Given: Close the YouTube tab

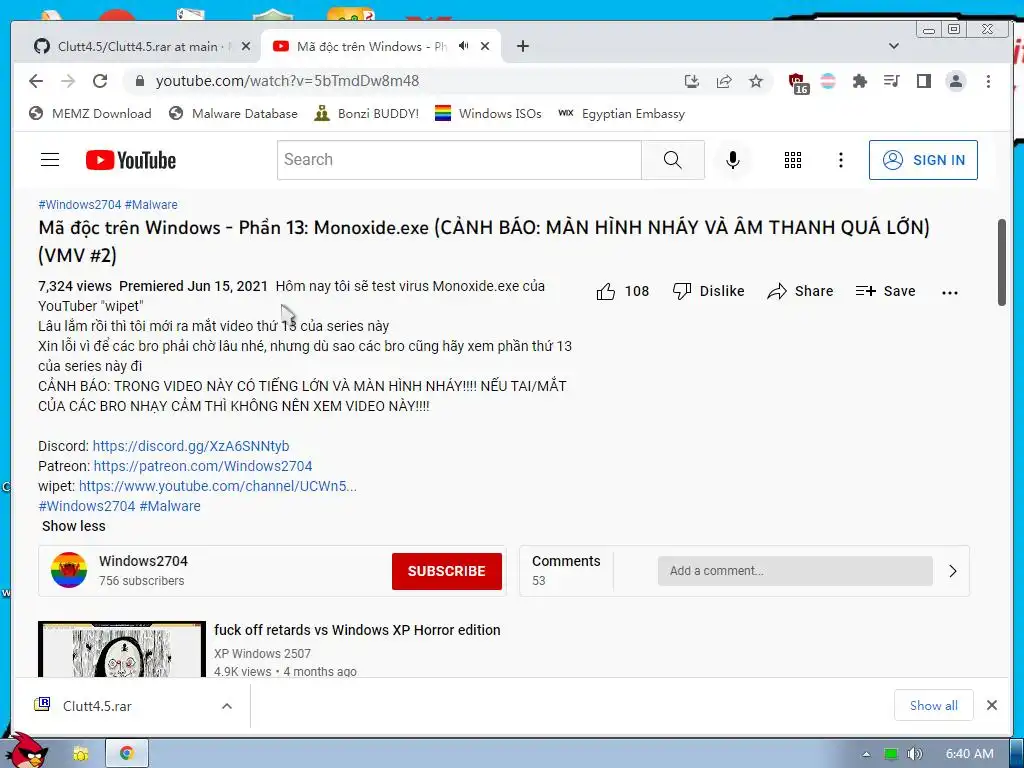Looking at the screenshot, I should 485,46.
